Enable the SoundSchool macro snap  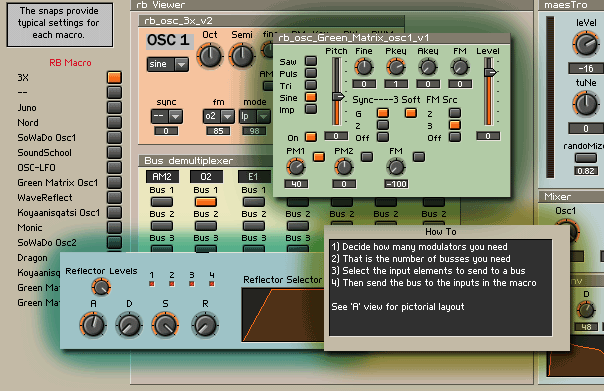coord(114,153)
